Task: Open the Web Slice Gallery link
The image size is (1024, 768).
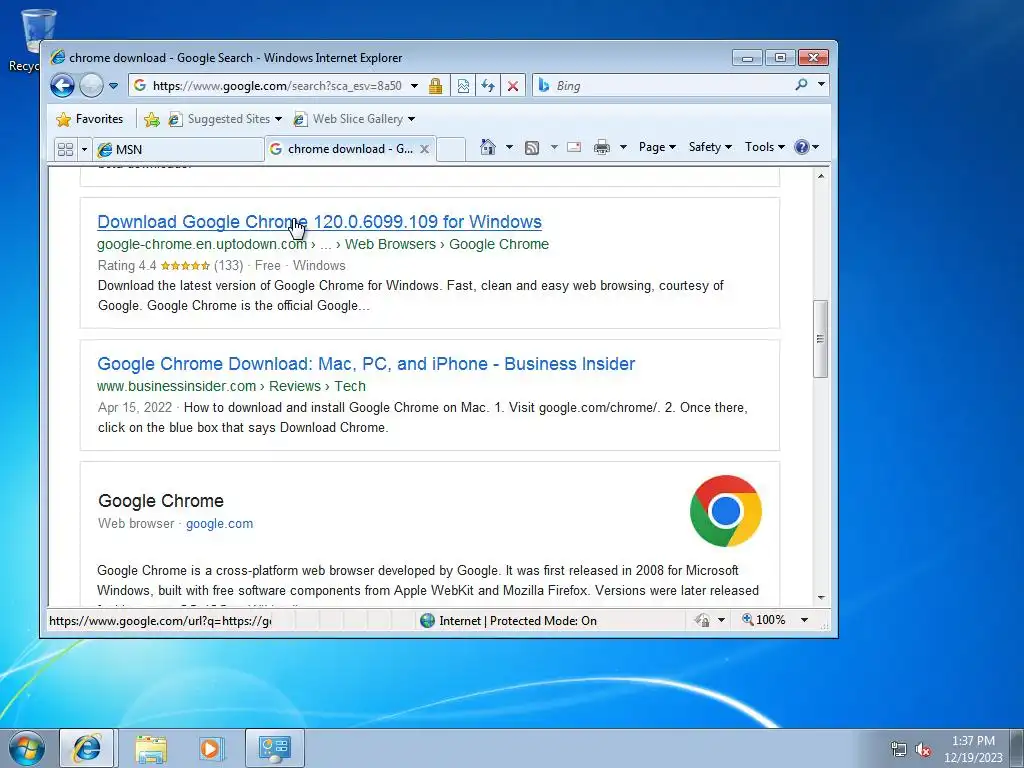Action: pyautogui.click(x=354, y=119)
